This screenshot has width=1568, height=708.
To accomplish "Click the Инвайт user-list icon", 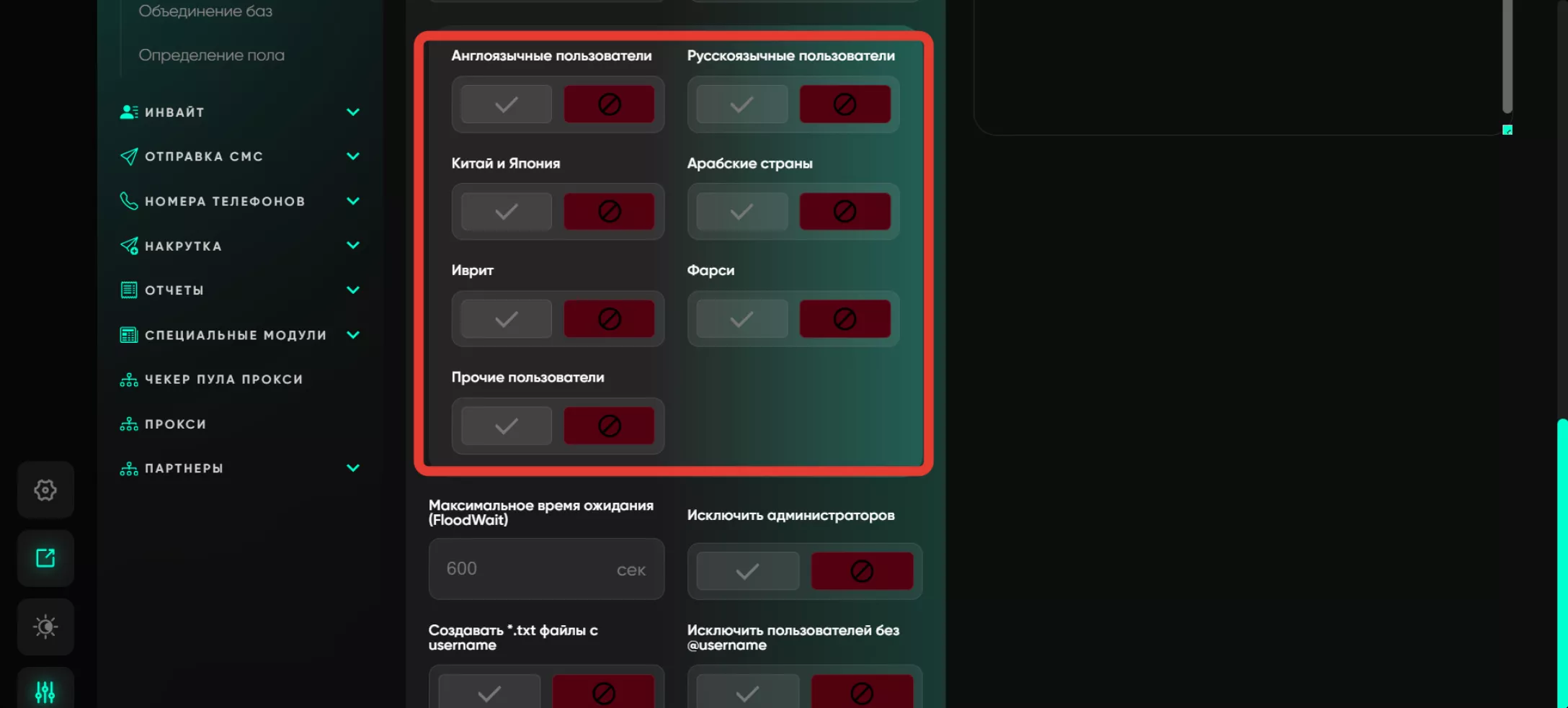I will pos(129,112).
